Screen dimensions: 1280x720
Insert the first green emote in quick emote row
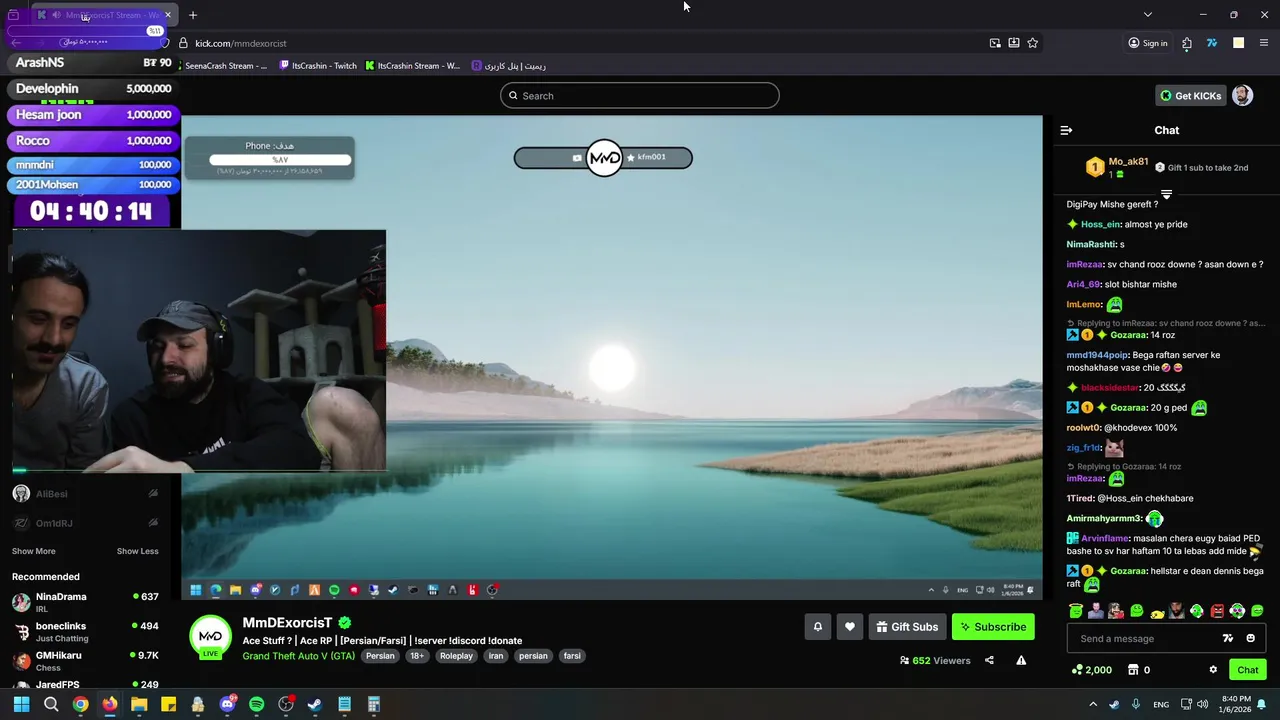(1075, 611)
